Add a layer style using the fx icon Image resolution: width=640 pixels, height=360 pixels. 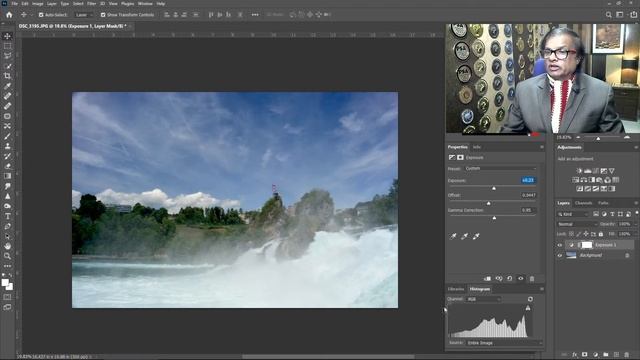pos(575,355)
